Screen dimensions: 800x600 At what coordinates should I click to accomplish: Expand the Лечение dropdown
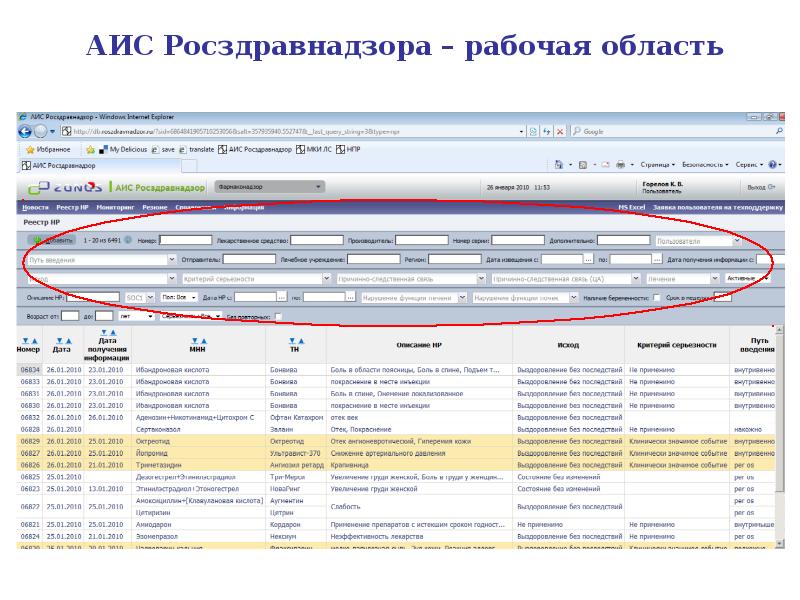[x=714, y=279]
